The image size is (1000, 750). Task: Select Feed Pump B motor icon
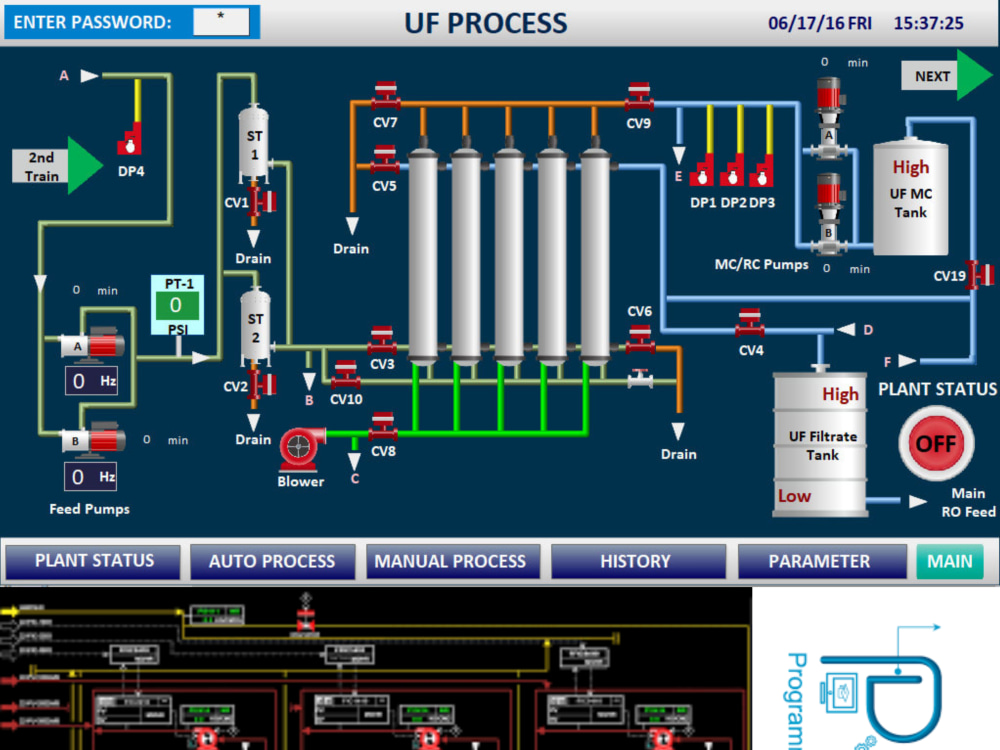point(92,439)
